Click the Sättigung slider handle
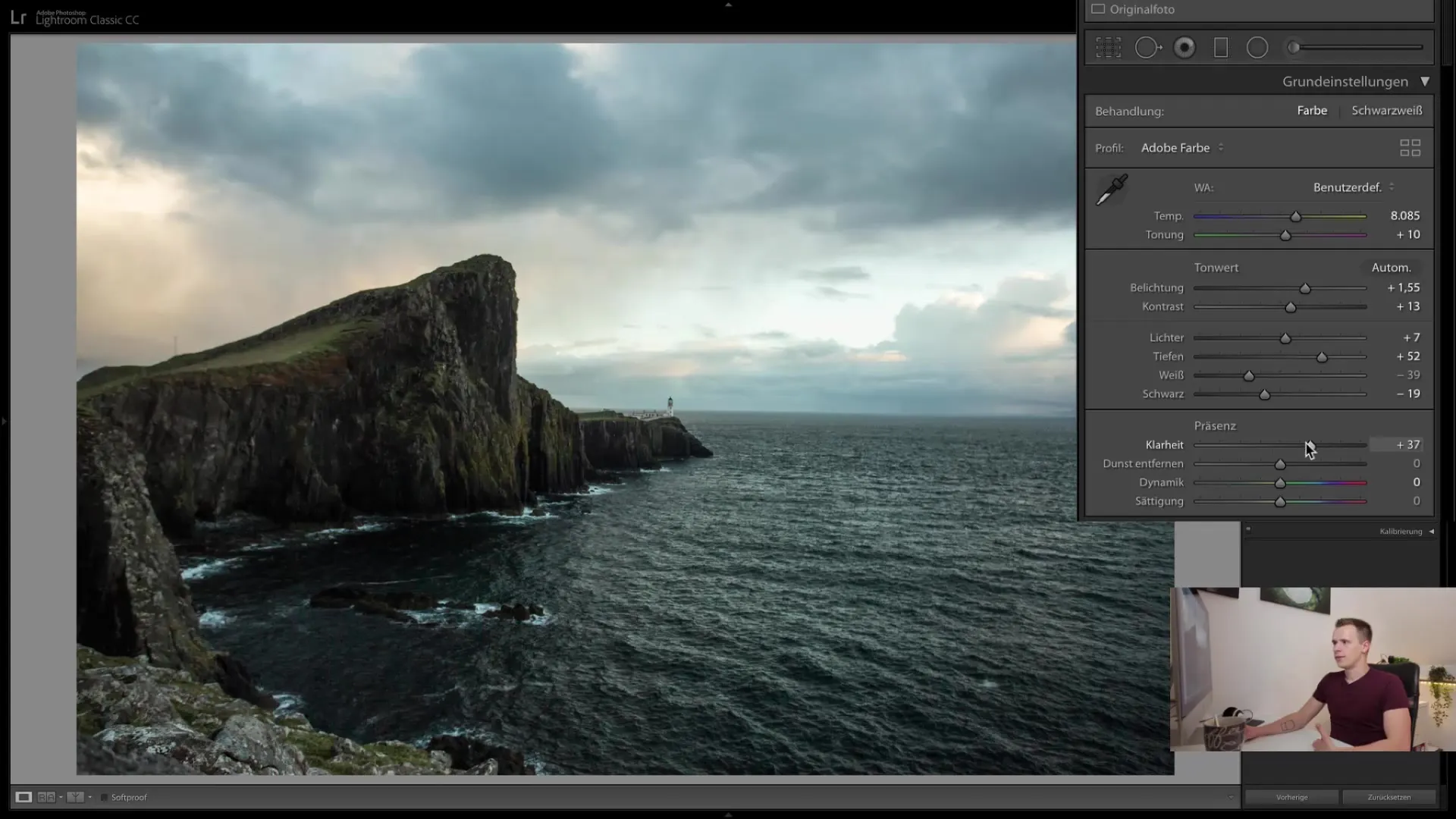Screen dimensions: 1456x819 tap(1280, 502)
